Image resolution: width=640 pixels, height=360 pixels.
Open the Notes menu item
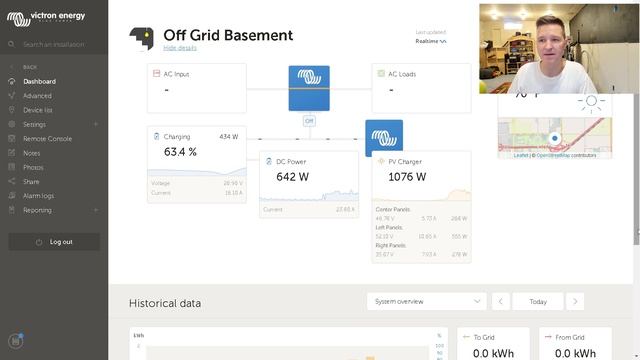tap(31, 153)
